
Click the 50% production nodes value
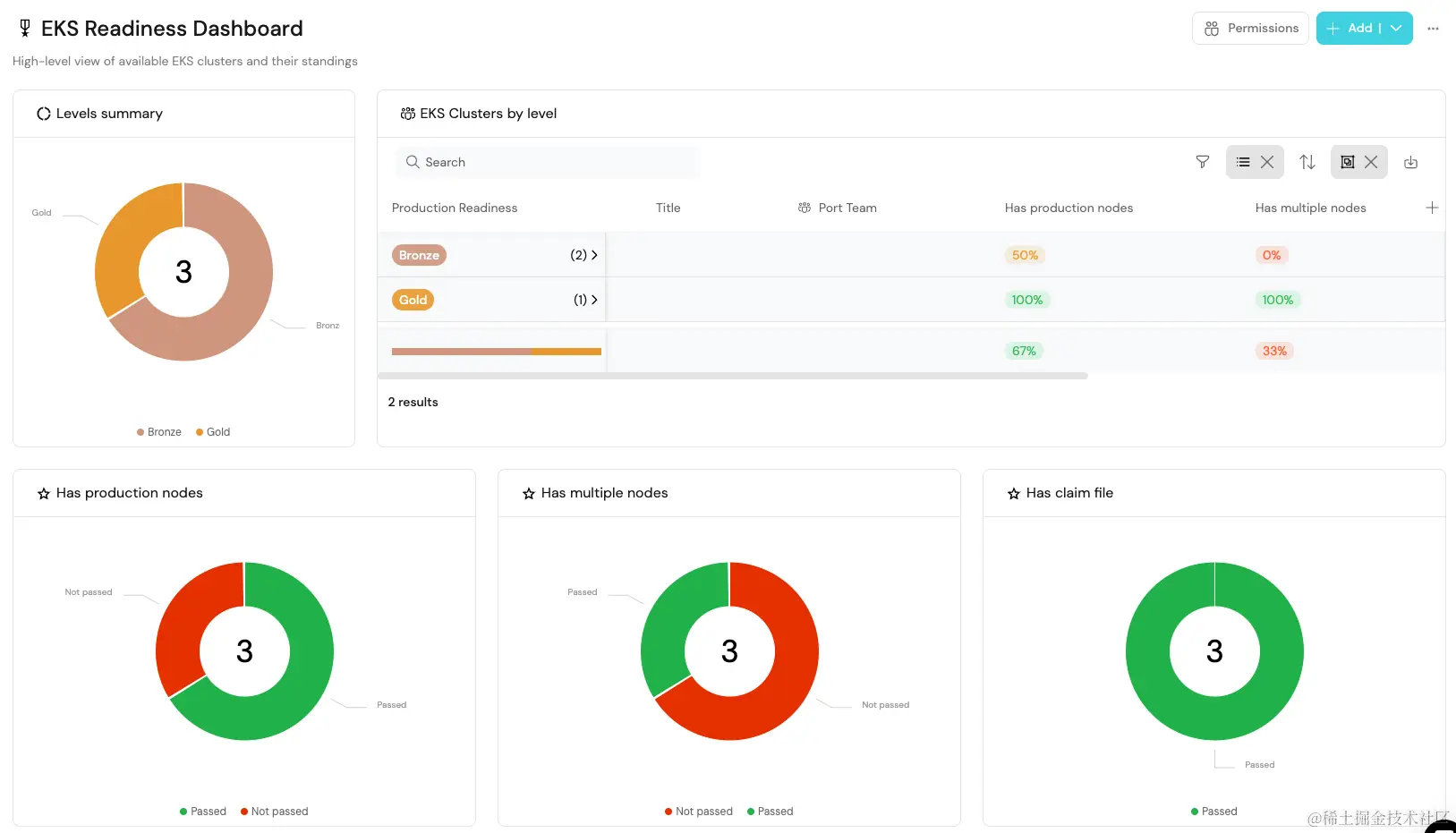[x=1025, y=255]
